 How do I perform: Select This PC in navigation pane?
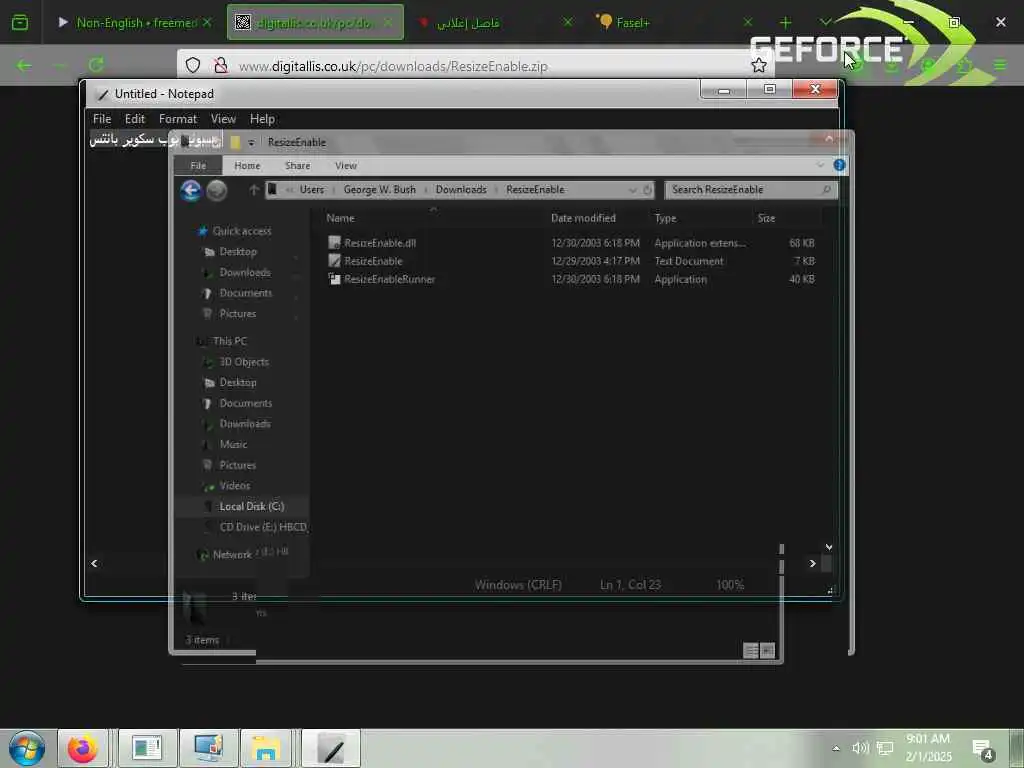click(x=229, y=342)
